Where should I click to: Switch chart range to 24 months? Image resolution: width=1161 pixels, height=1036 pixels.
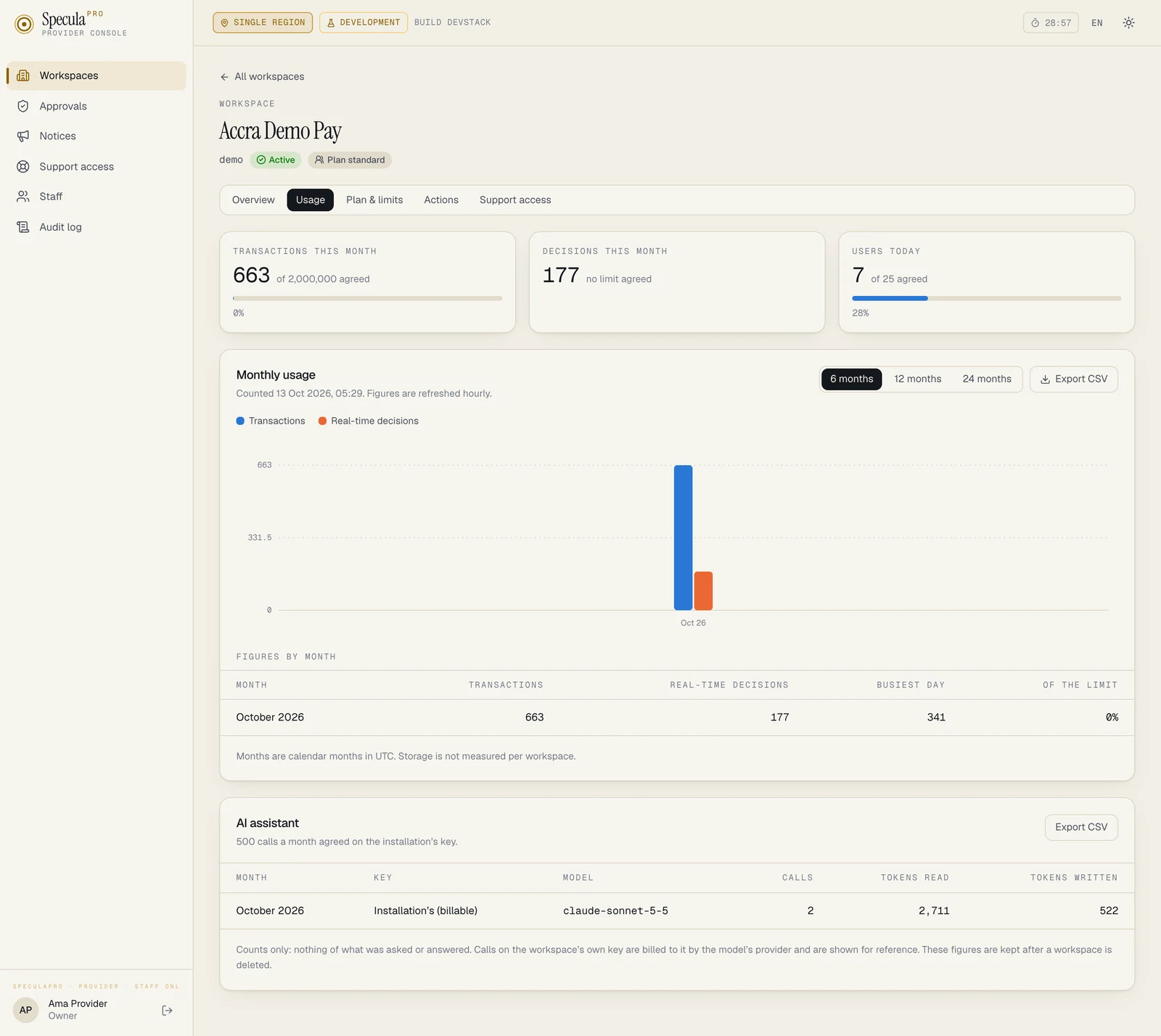point(987,379)
